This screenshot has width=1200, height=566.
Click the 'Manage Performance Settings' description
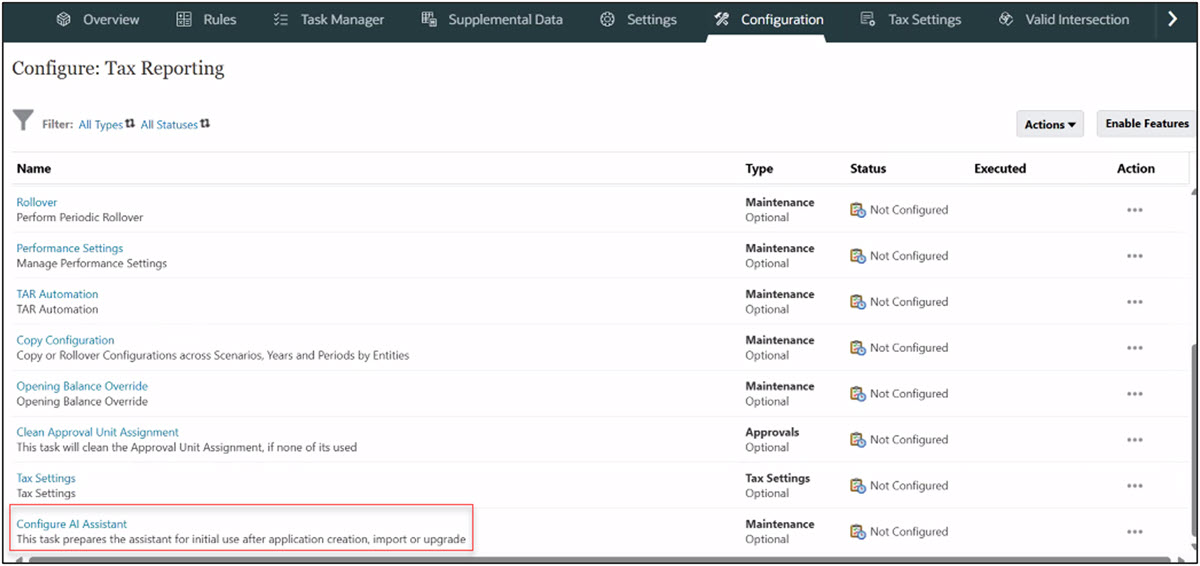[x=92, y=264]
